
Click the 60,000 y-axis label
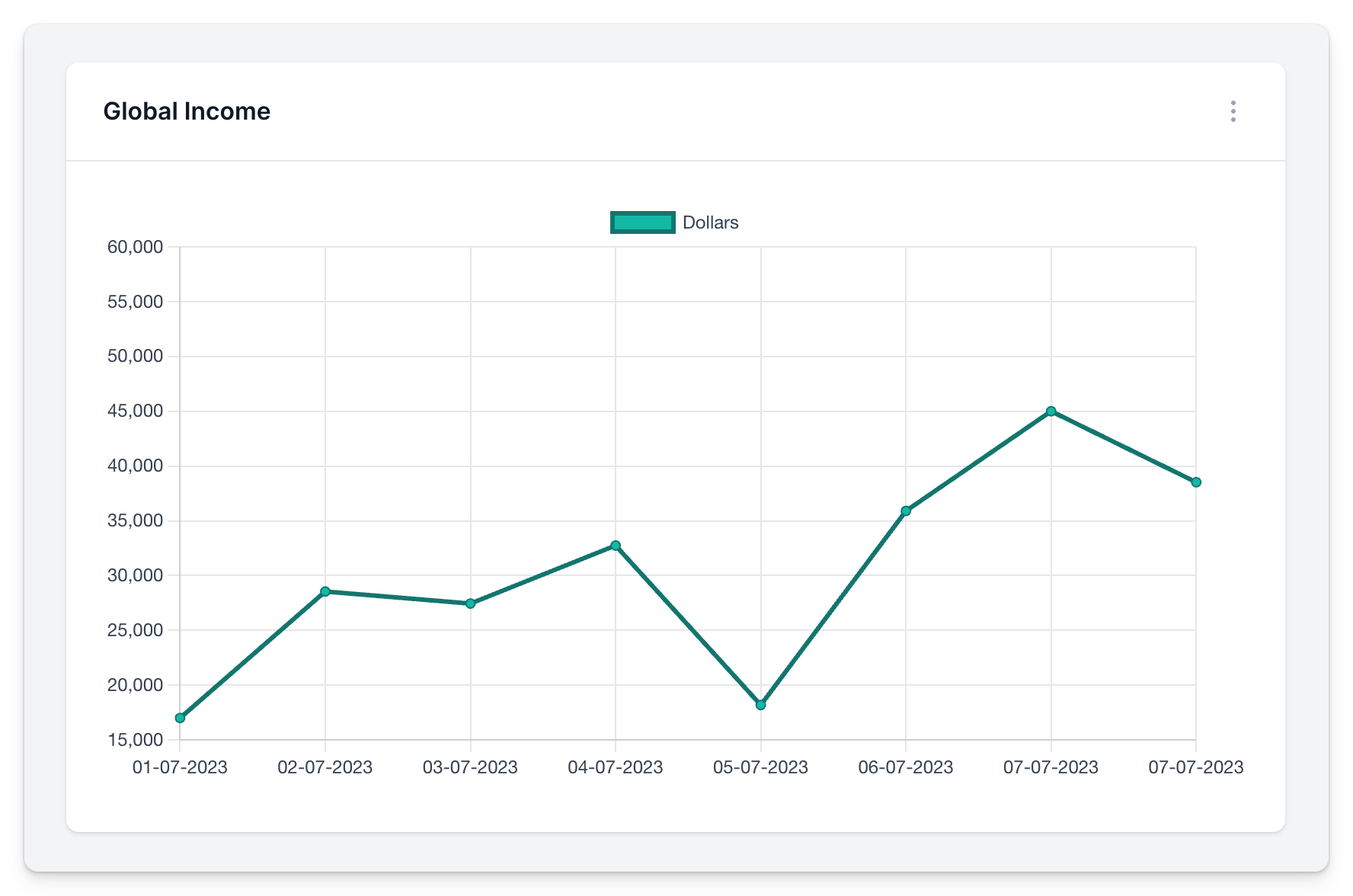pos(136,247)
